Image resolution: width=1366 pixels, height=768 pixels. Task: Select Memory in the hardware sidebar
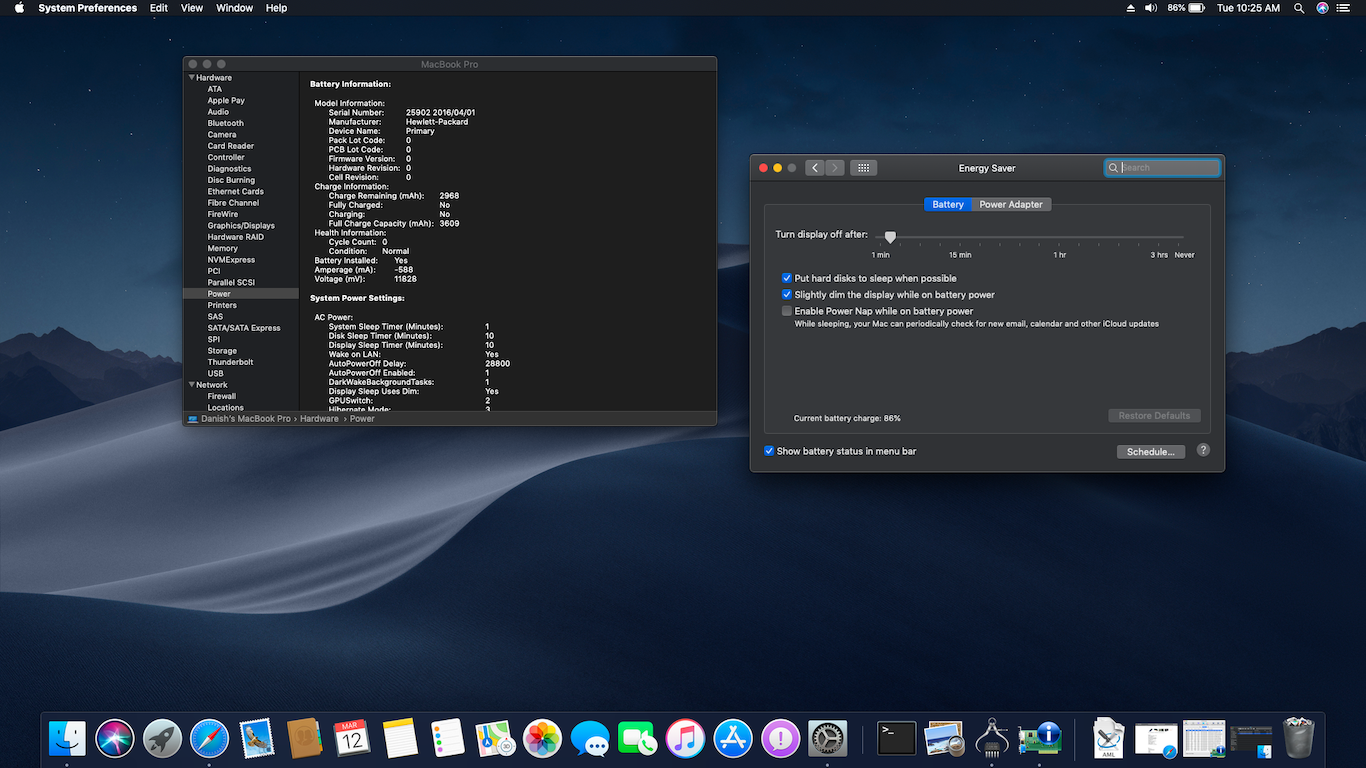point(223,248)
